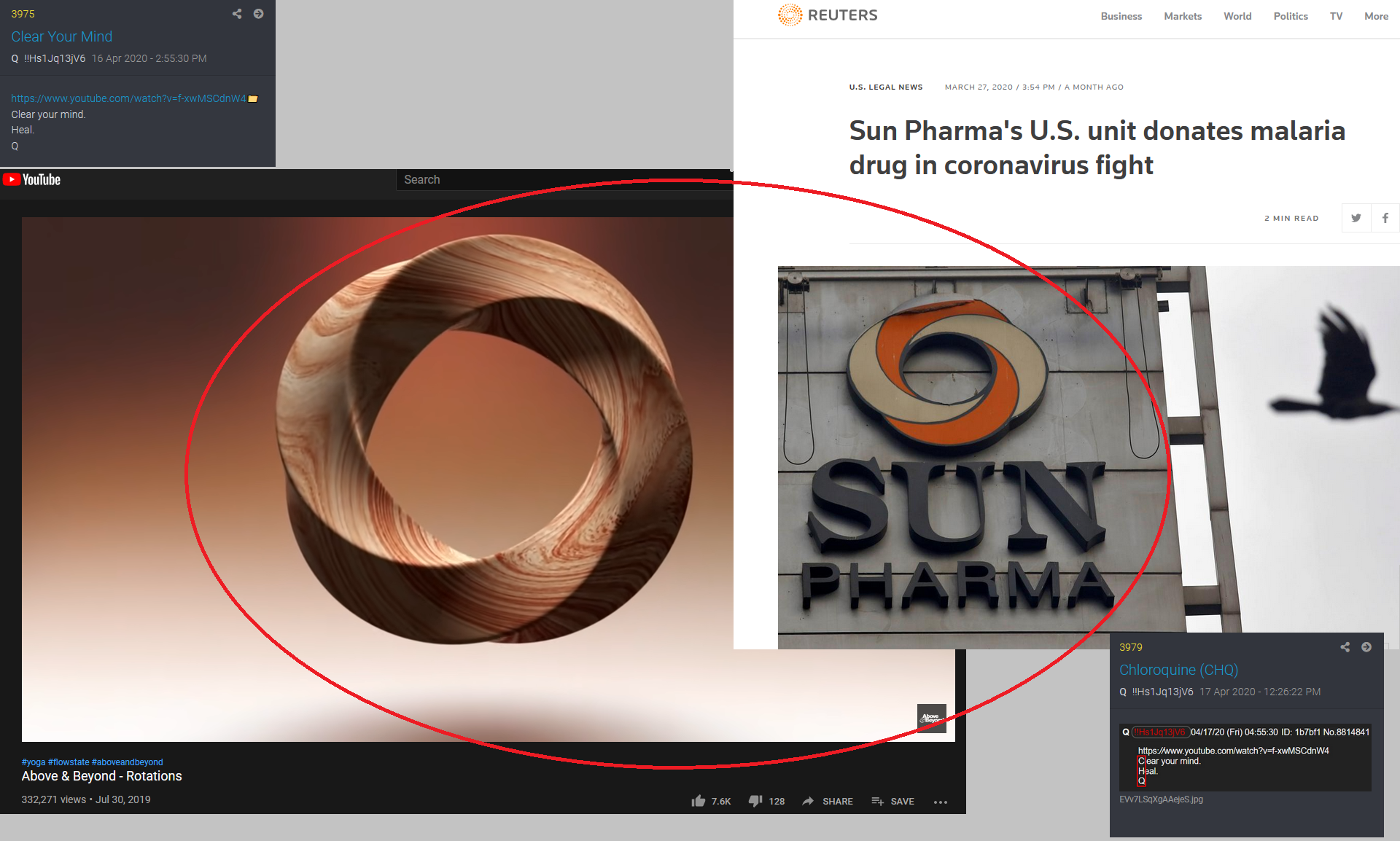
Task: Click the share icon on post 3975
Action: click(x=237, y=14)
